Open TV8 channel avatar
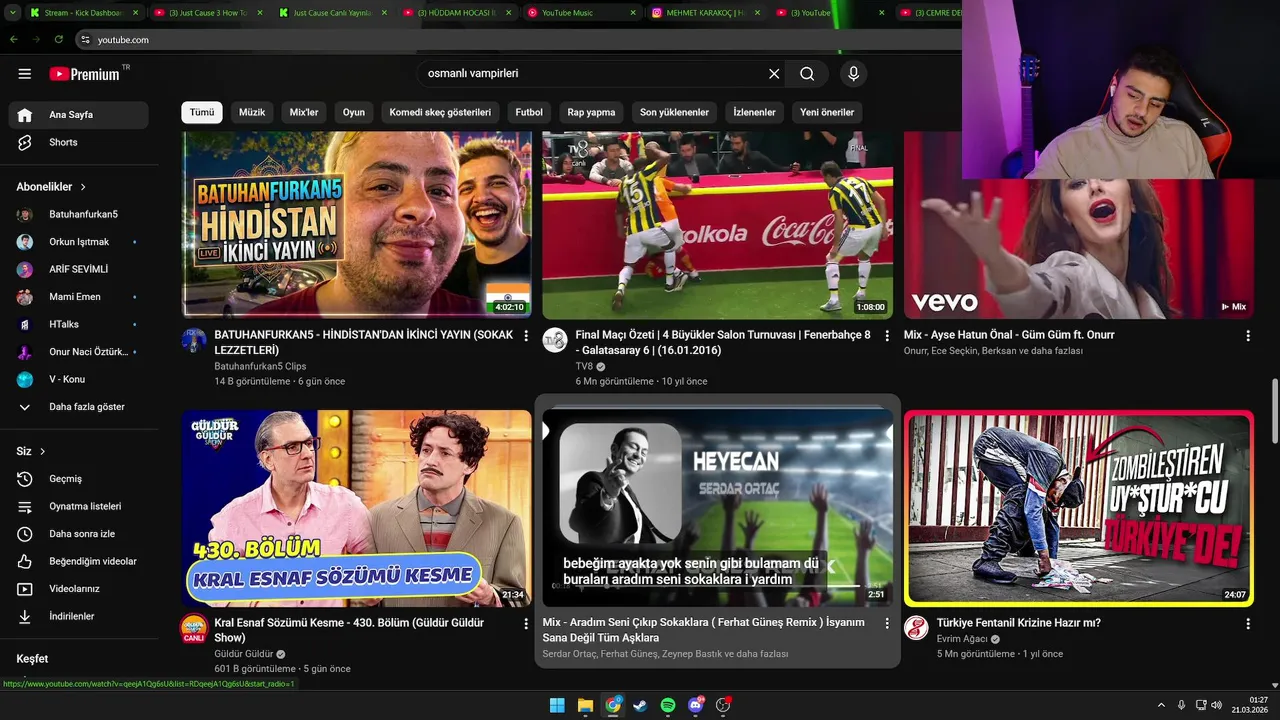This screenshot has width=1280, height=720. tap(555, 340)
